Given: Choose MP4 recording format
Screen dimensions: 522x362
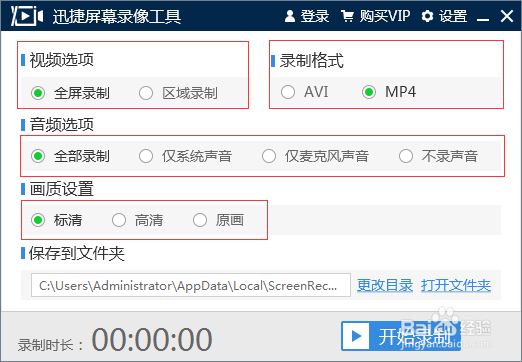Looking at the screenshot, I should tap(389, 92).
